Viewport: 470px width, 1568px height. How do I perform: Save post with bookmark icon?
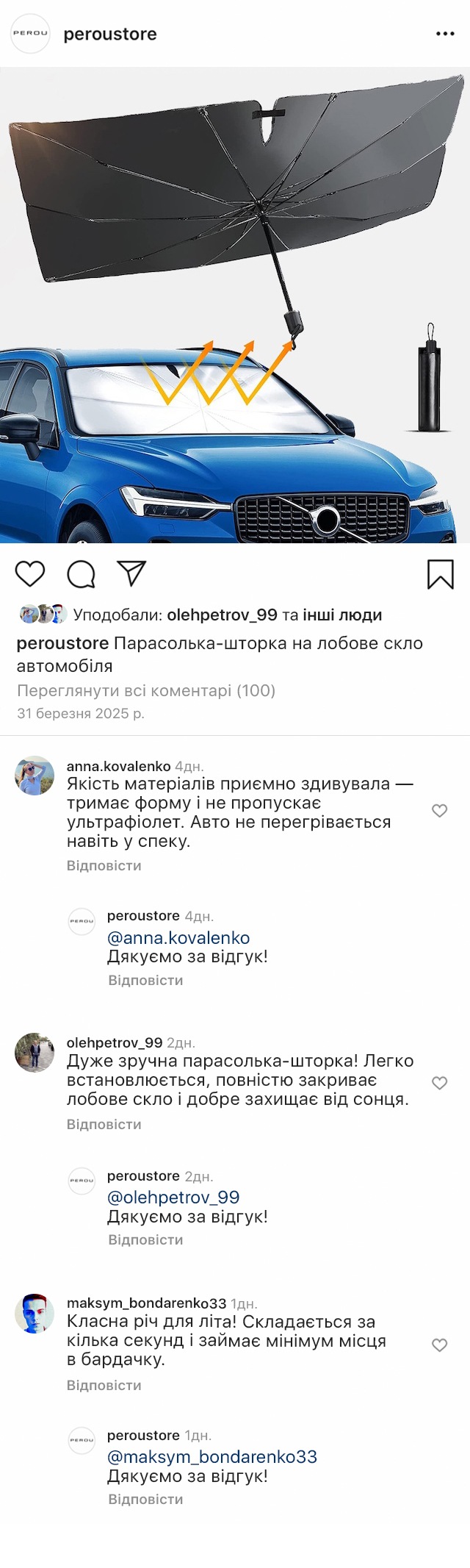pyautogui.click(x=440, y=574)
